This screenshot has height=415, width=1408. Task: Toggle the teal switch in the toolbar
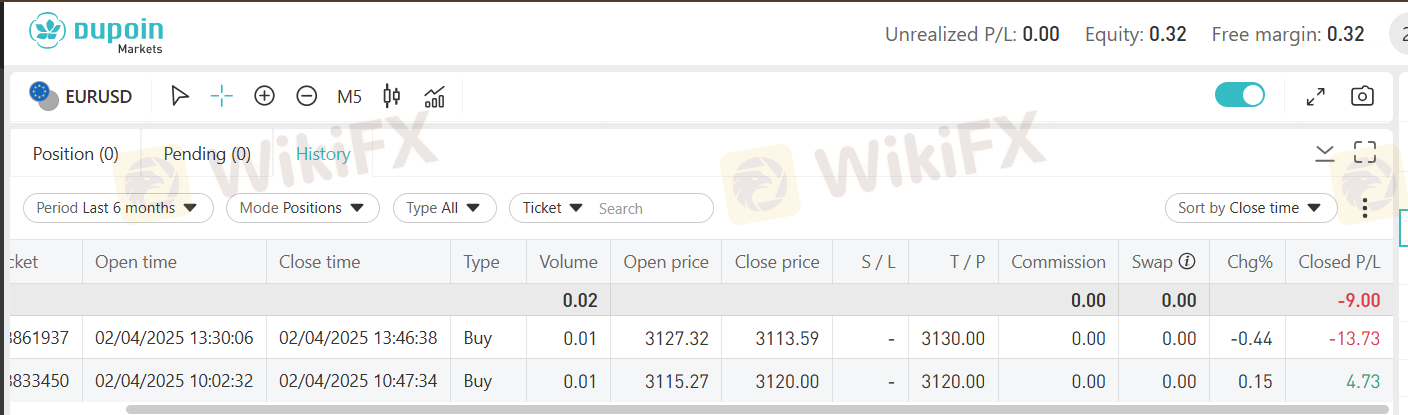click(x=1239, y=95)
